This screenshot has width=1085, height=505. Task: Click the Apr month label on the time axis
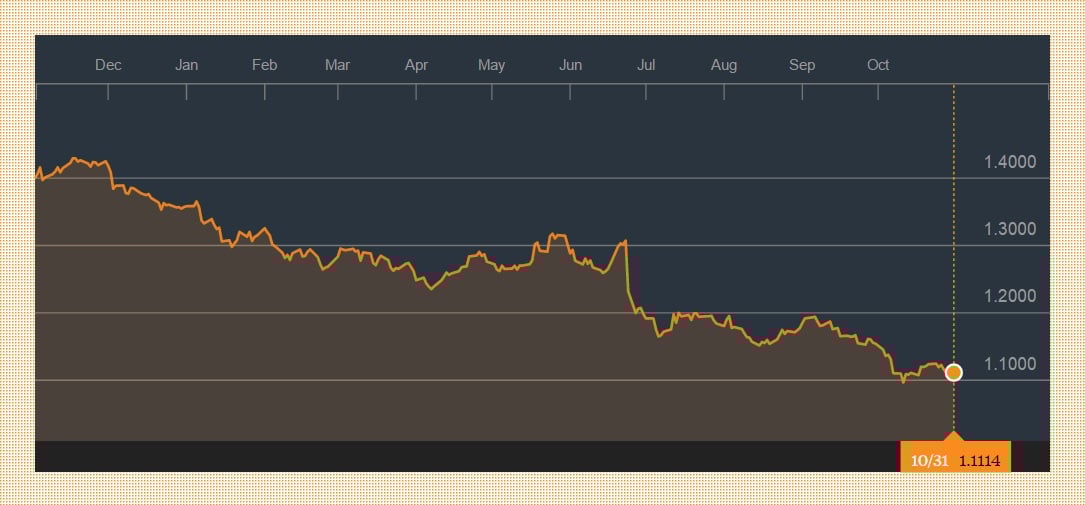(416, 65)
